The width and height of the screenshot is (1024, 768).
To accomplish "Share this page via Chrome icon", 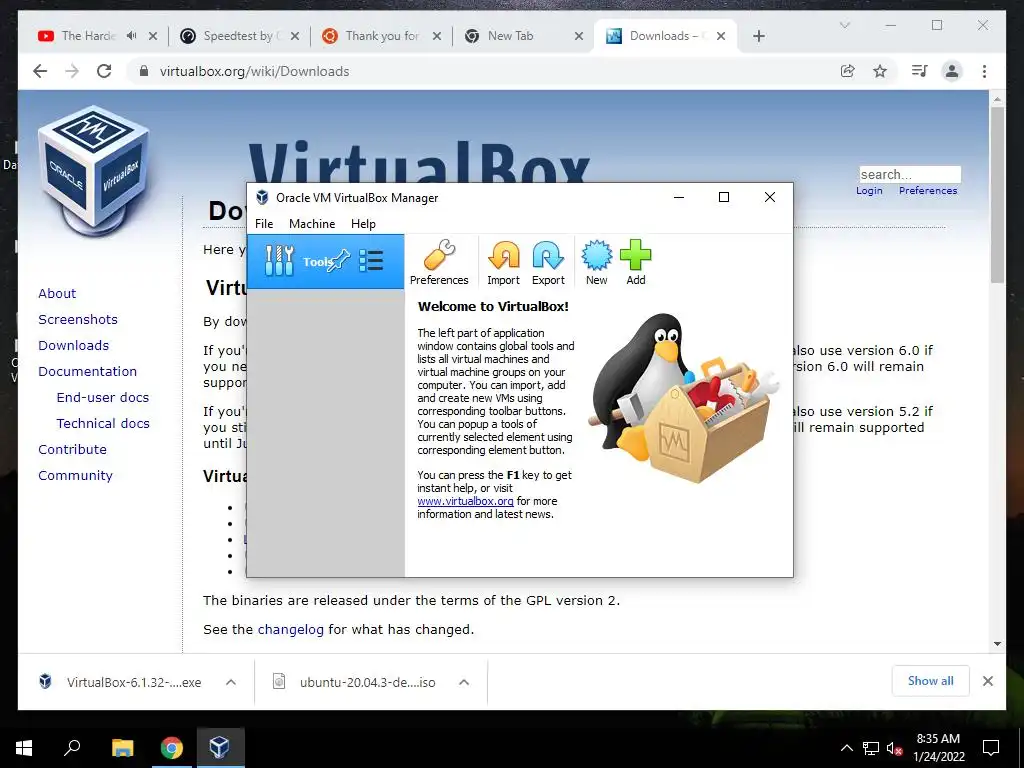I will (848, 71).
